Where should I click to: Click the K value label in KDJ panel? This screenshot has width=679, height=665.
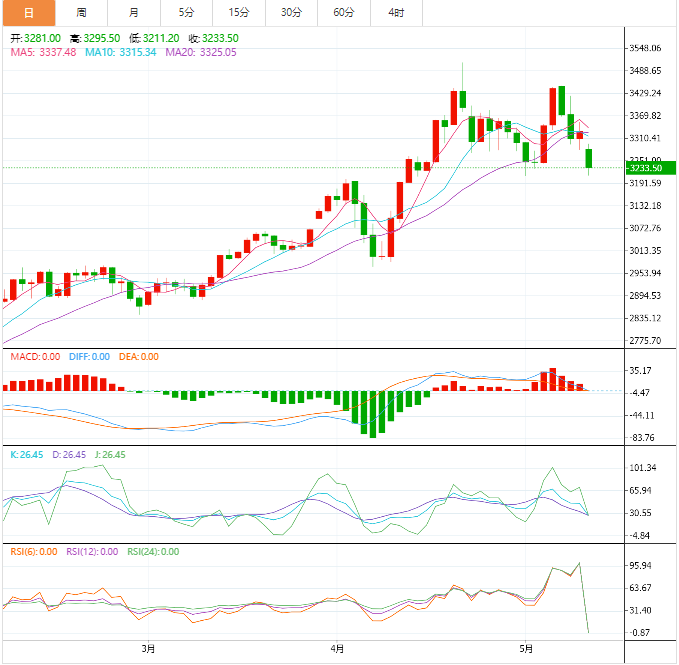click(x=26, y=454)
